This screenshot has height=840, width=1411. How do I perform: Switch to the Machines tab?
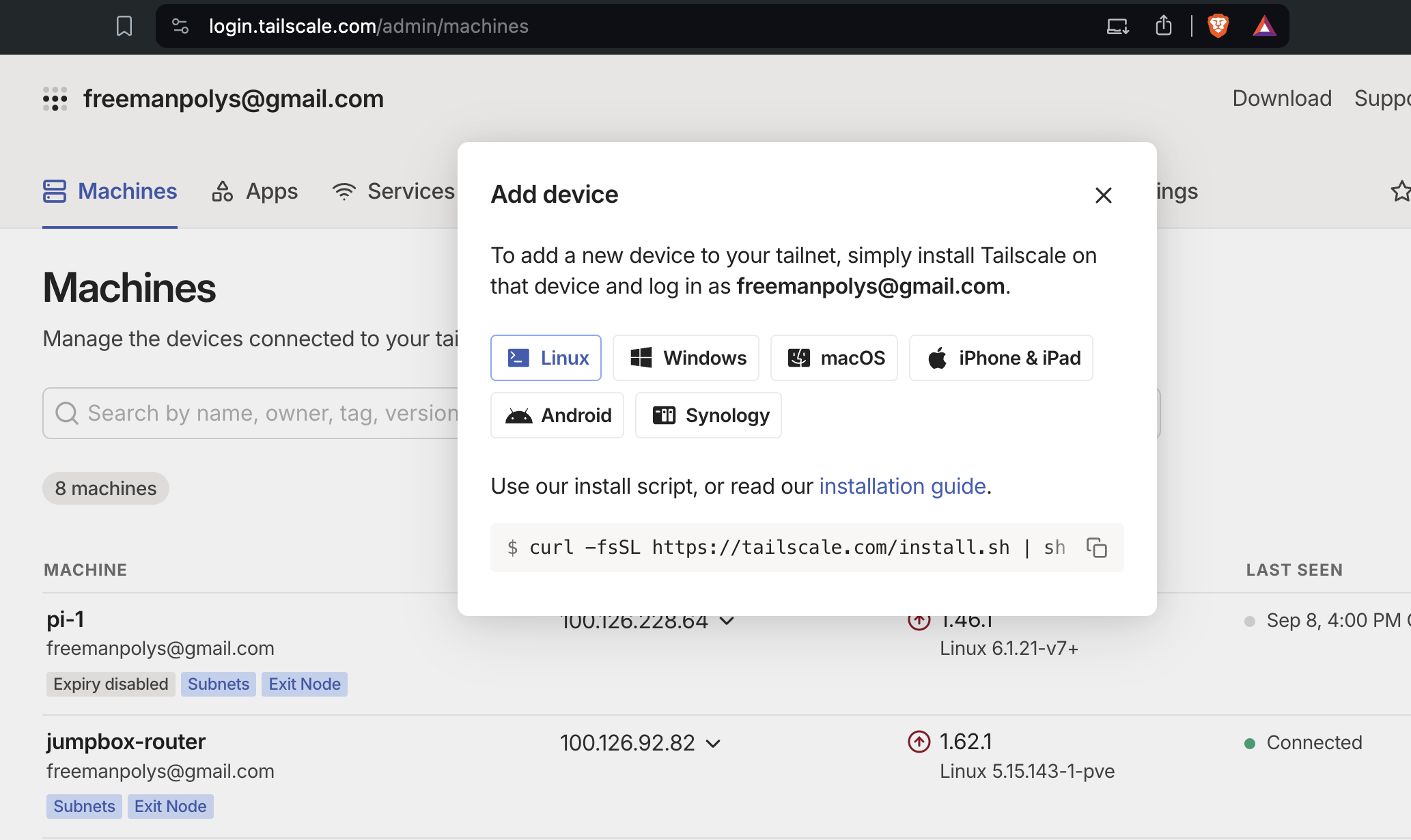tap(110, 191)
